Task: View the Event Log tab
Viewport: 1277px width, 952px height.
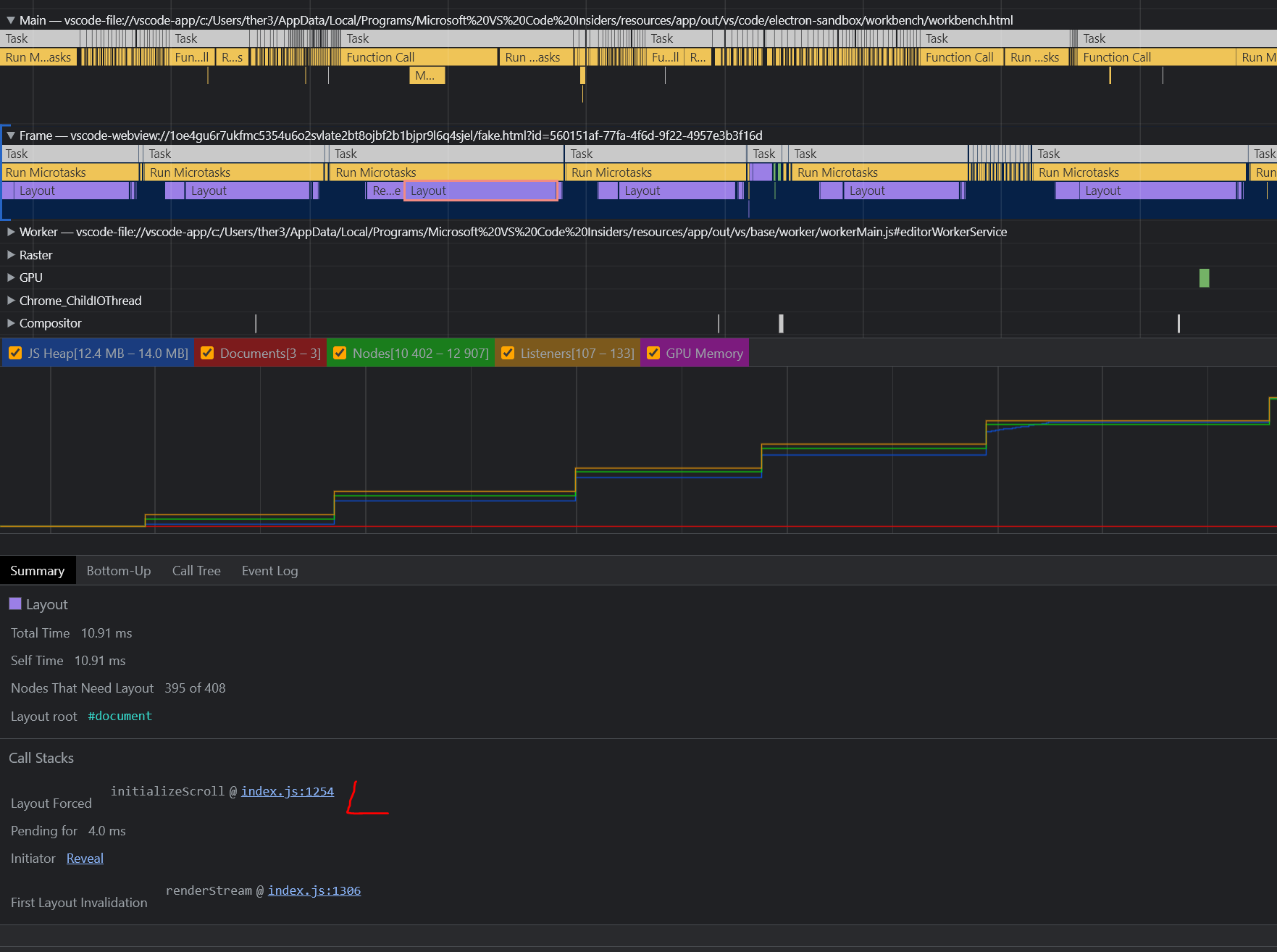Action: click(269, 570)
